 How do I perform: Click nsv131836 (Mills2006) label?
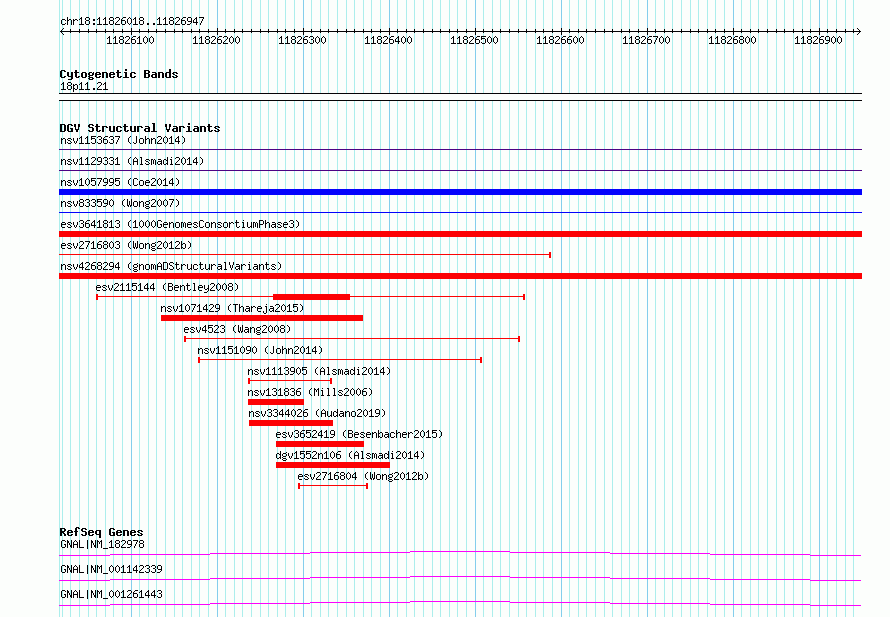point(310,392)
